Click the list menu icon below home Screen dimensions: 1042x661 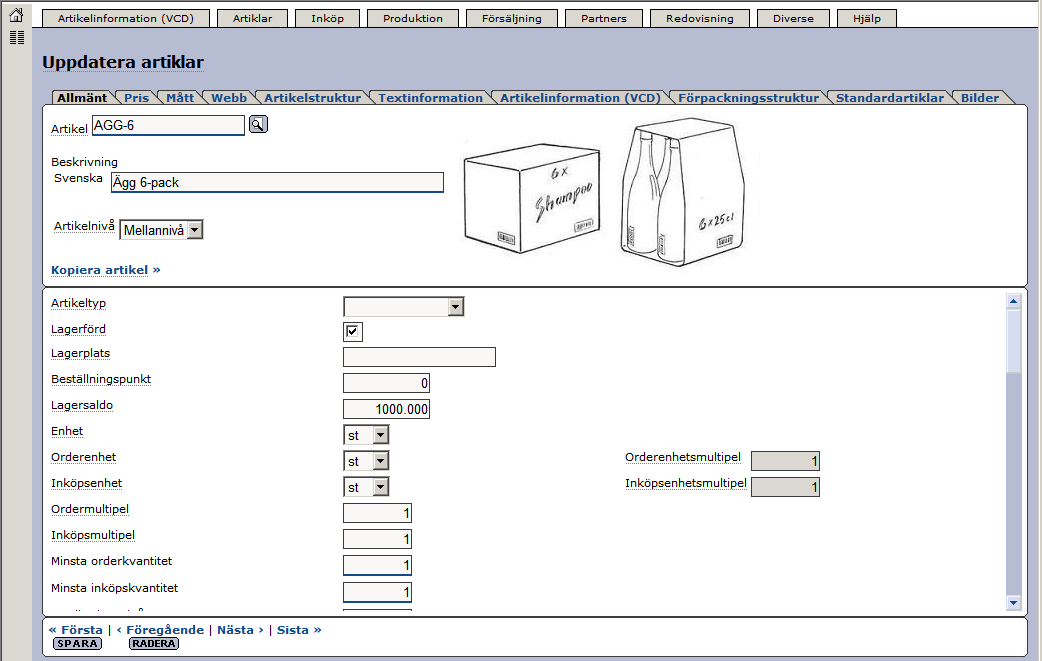[17, 38]
